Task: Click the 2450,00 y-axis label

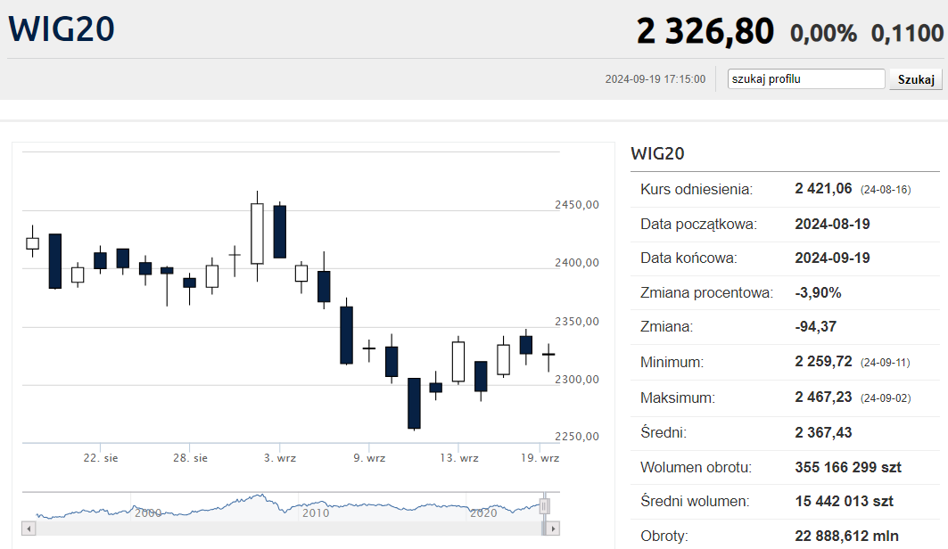Action: point(577,205)
